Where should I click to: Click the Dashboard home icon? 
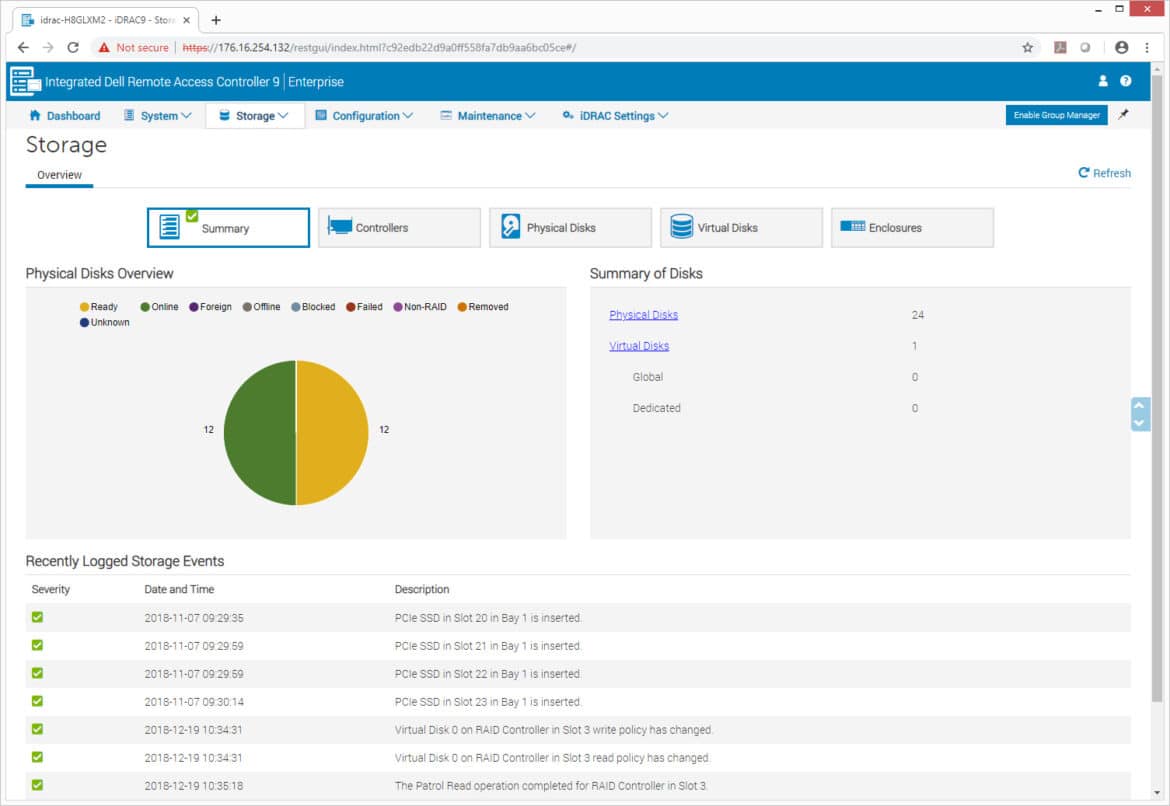(x=34, y=115)
